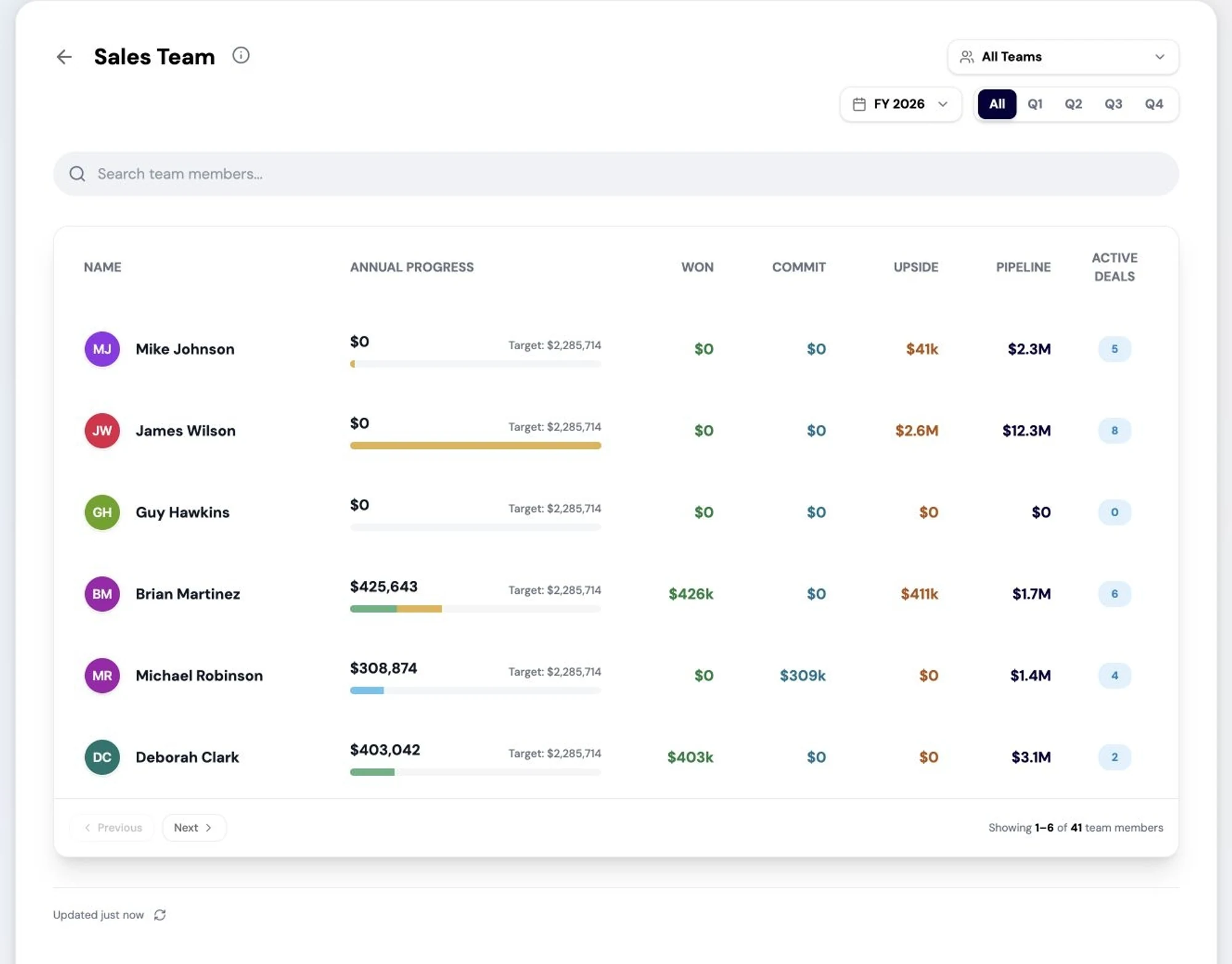This screenshot has width=1232, height=964.
Task: Switch to the Q2 tab
Action: (x=1073, y=104)
